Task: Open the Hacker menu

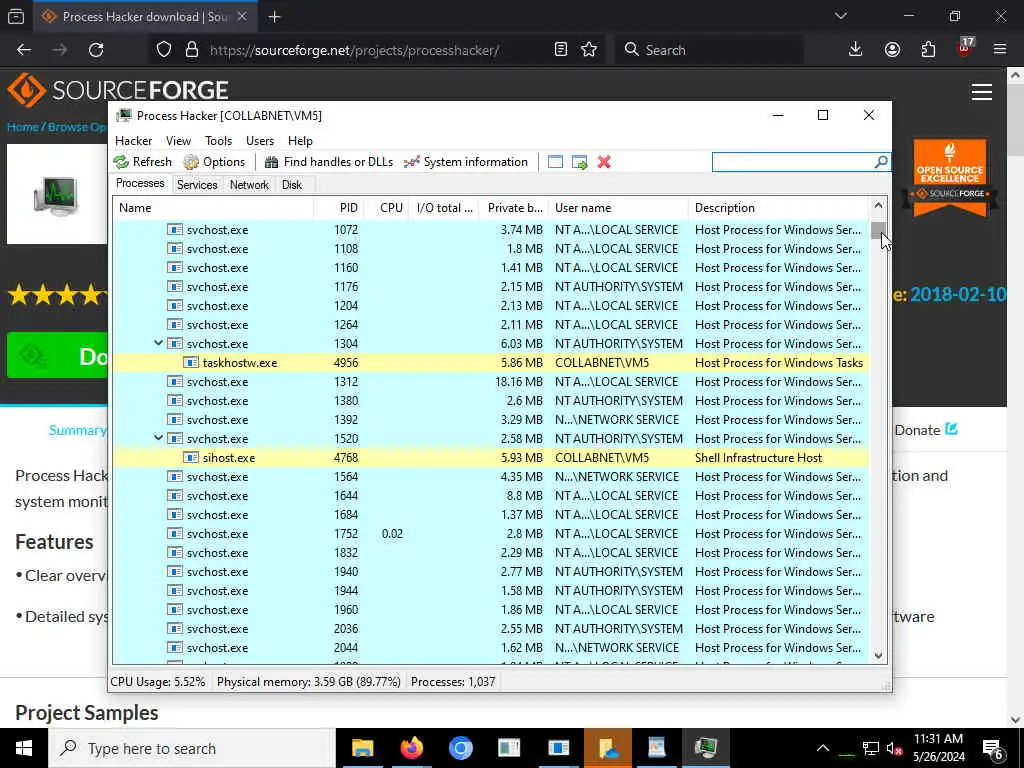Action: pyautogui.click(x=133, y=140)
